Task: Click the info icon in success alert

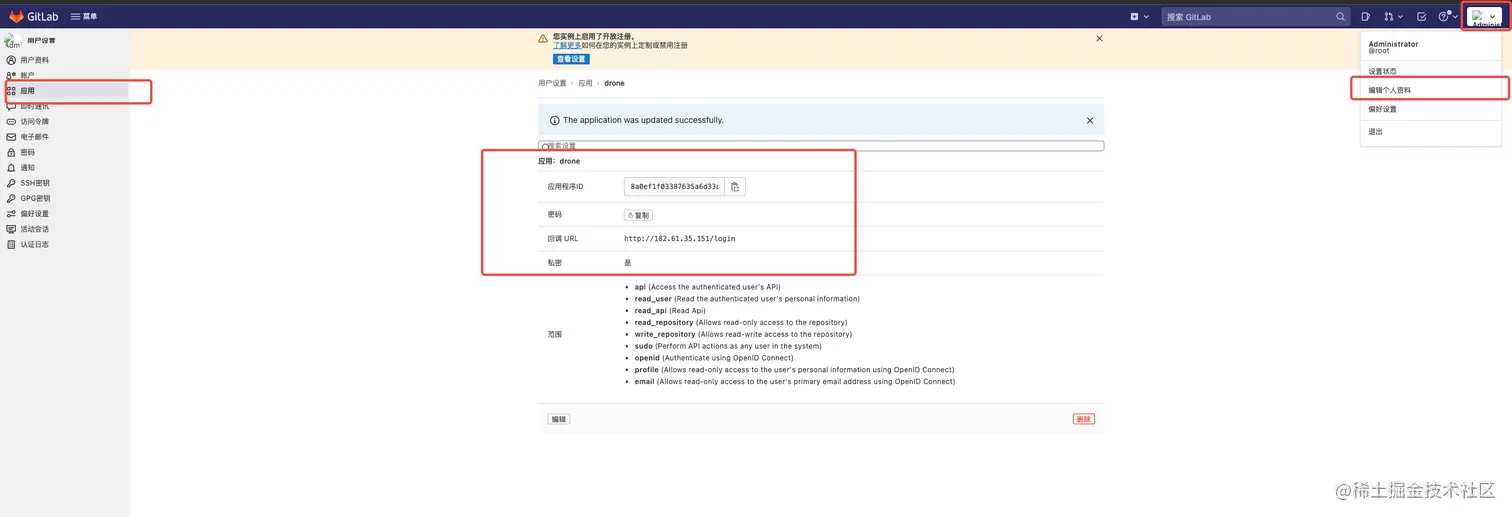Action: pyautogui.click(x=555, y=120)
